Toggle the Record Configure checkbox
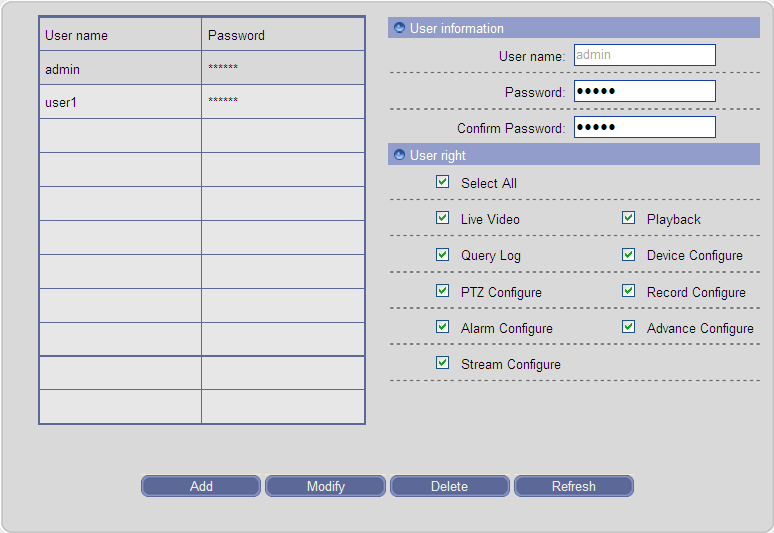Viewport: 774px width, 533px height. click(x=628, y=291)
